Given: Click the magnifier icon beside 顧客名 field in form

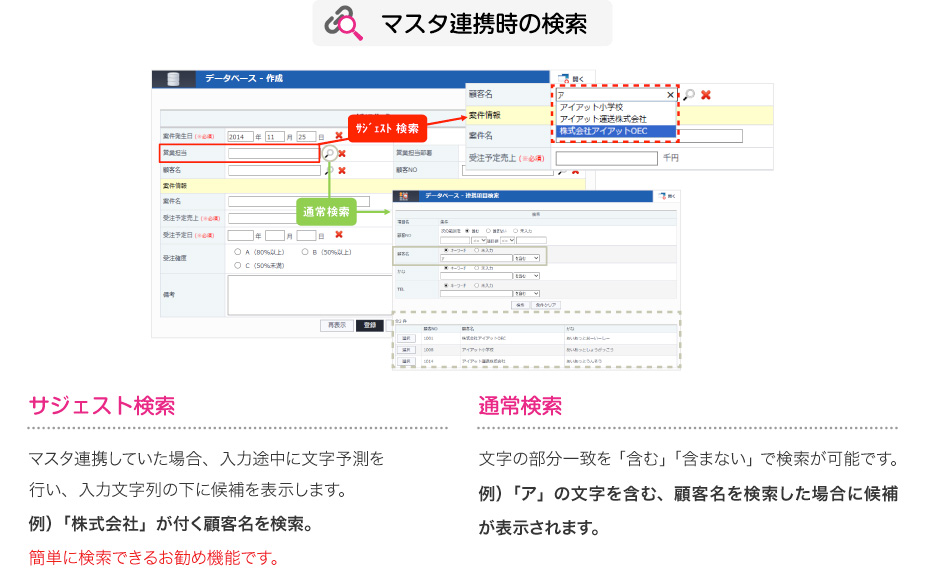Looking at the screenshot, I should point(329,170).
